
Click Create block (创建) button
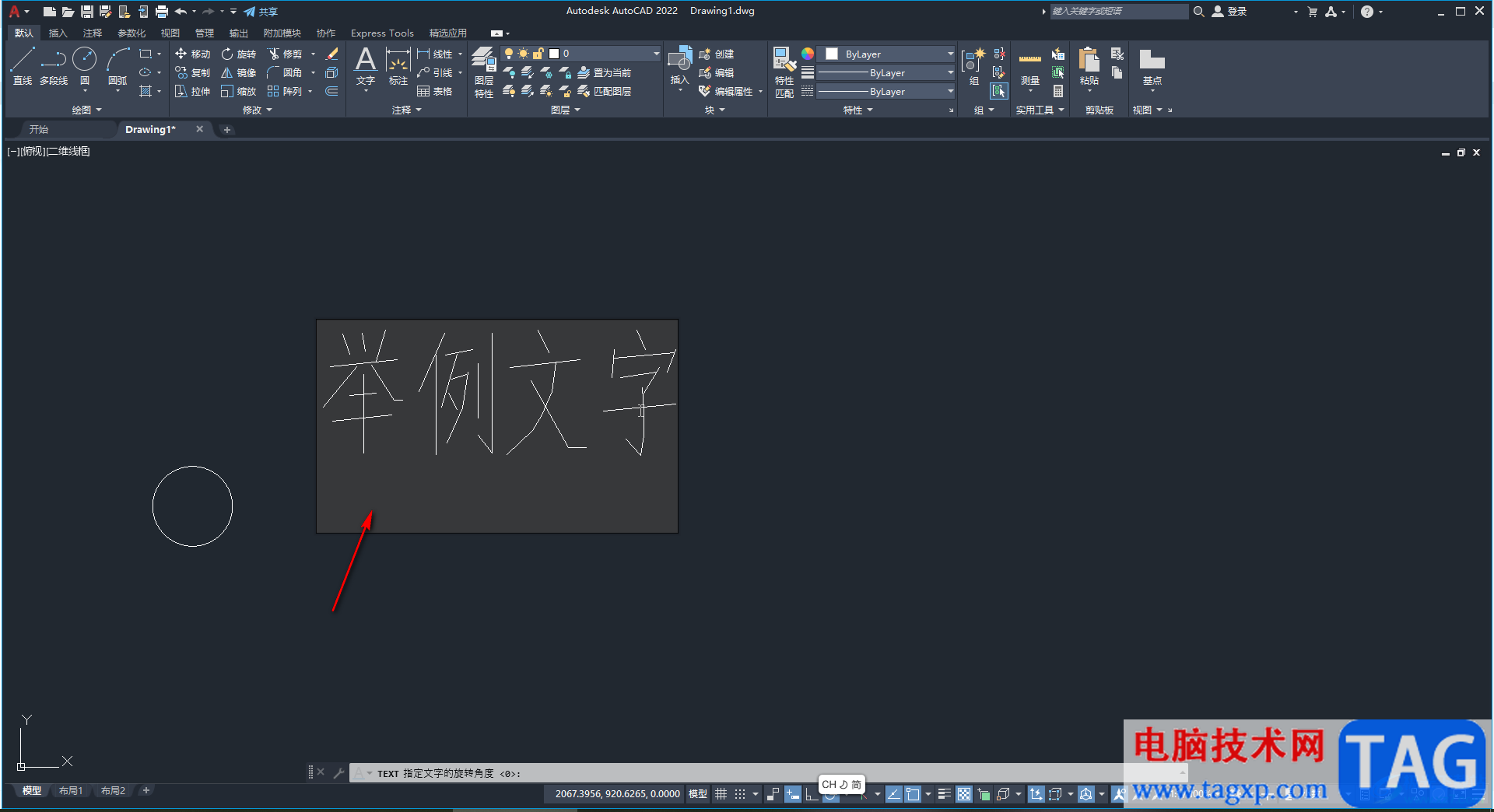717,54
